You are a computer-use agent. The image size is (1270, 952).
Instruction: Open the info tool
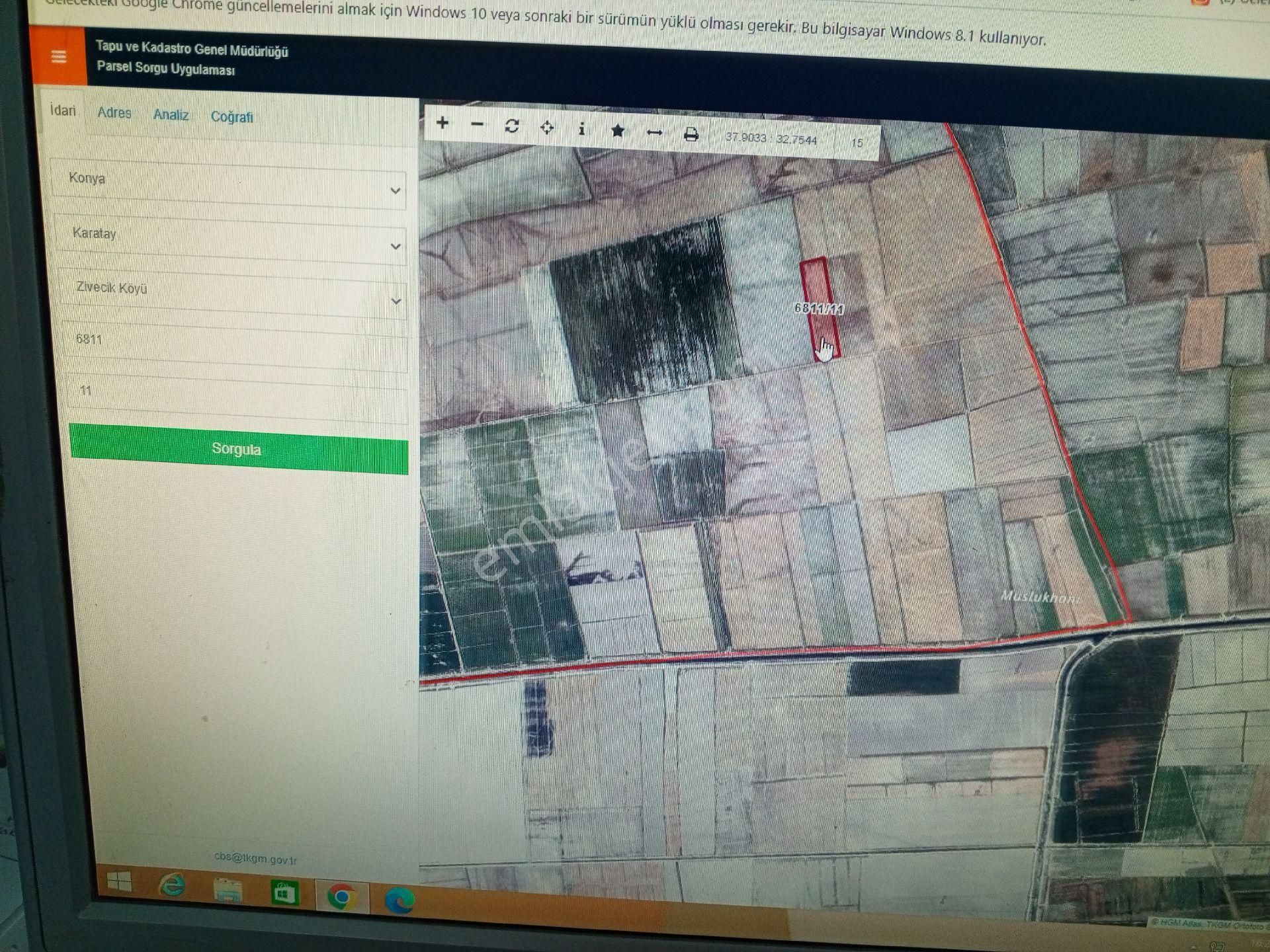coord(581,129)
